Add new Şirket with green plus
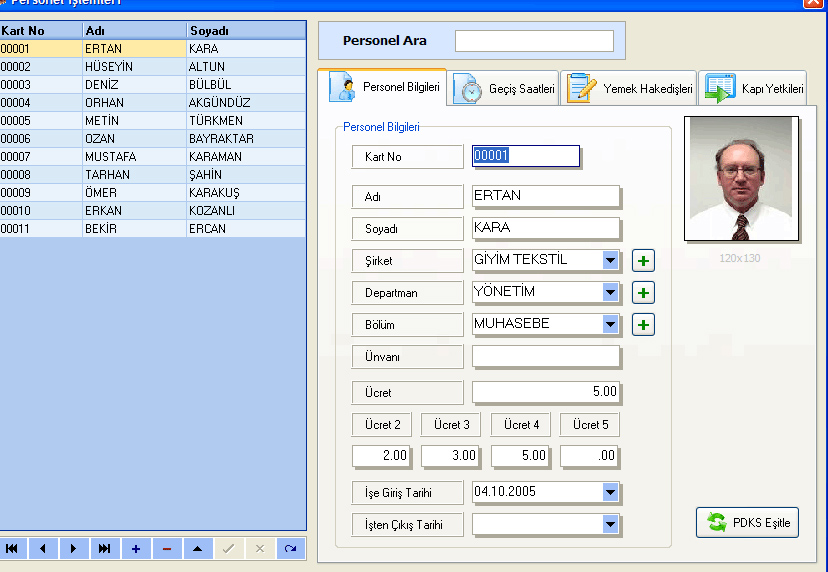The width and height of the screenshot is (828, 572). tap(644, 261)
